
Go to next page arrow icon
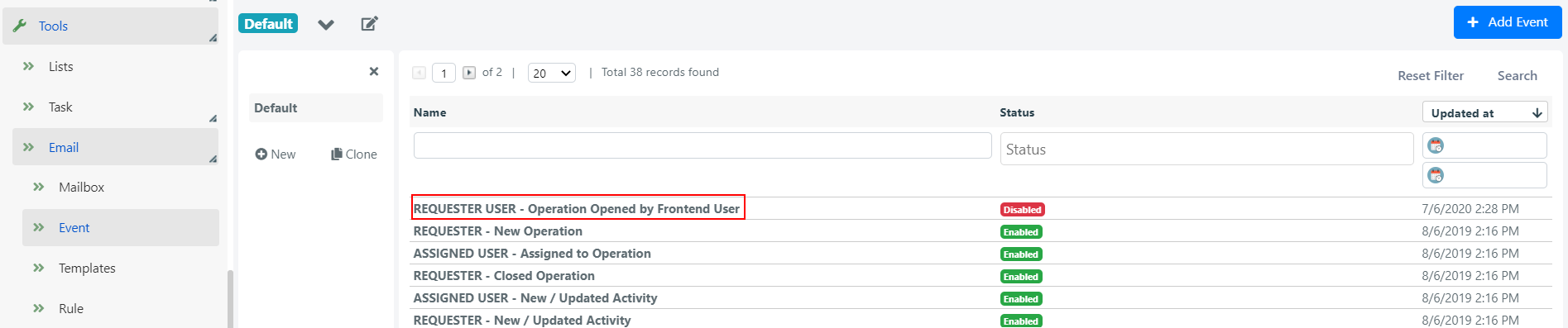click(469, 73)
